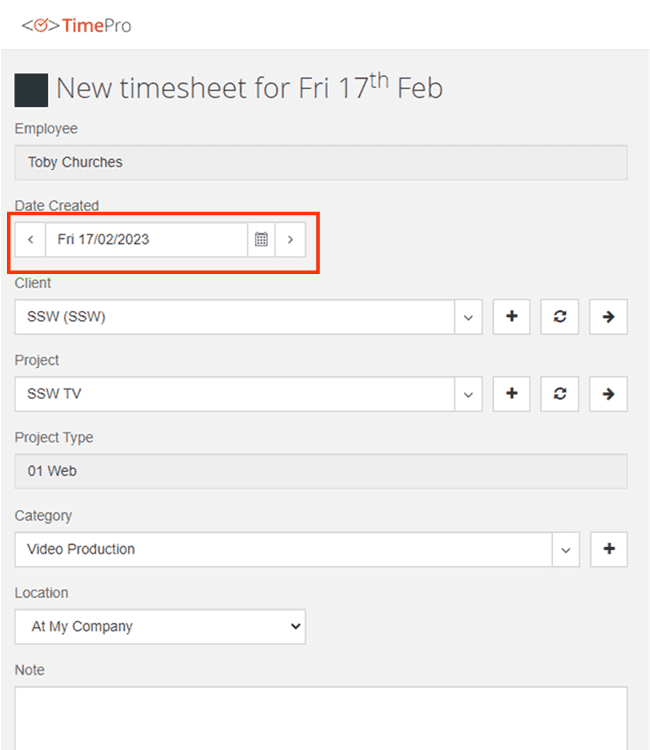The image size is (650, 750).
Task: Add a new category with plus
Action: tap(608, 549)
